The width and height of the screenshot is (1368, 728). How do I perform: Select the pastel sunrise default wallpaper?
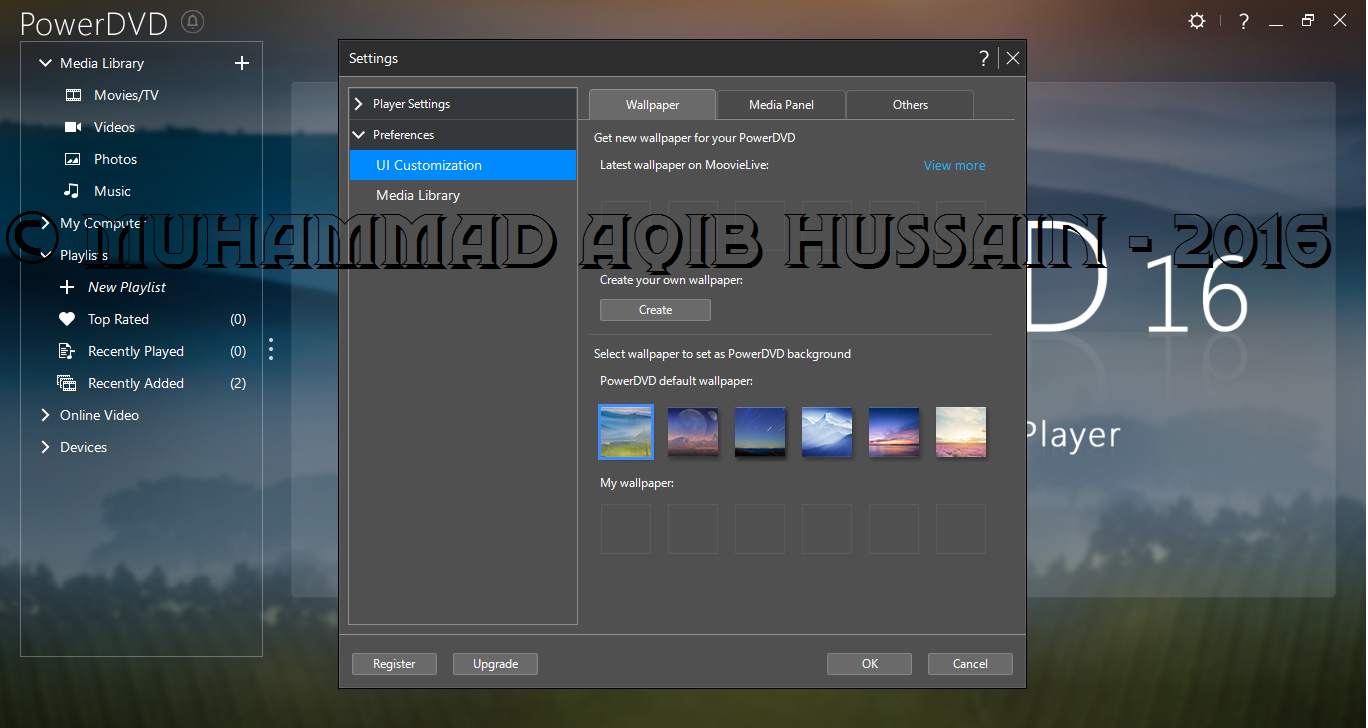[x=961, y=432]
